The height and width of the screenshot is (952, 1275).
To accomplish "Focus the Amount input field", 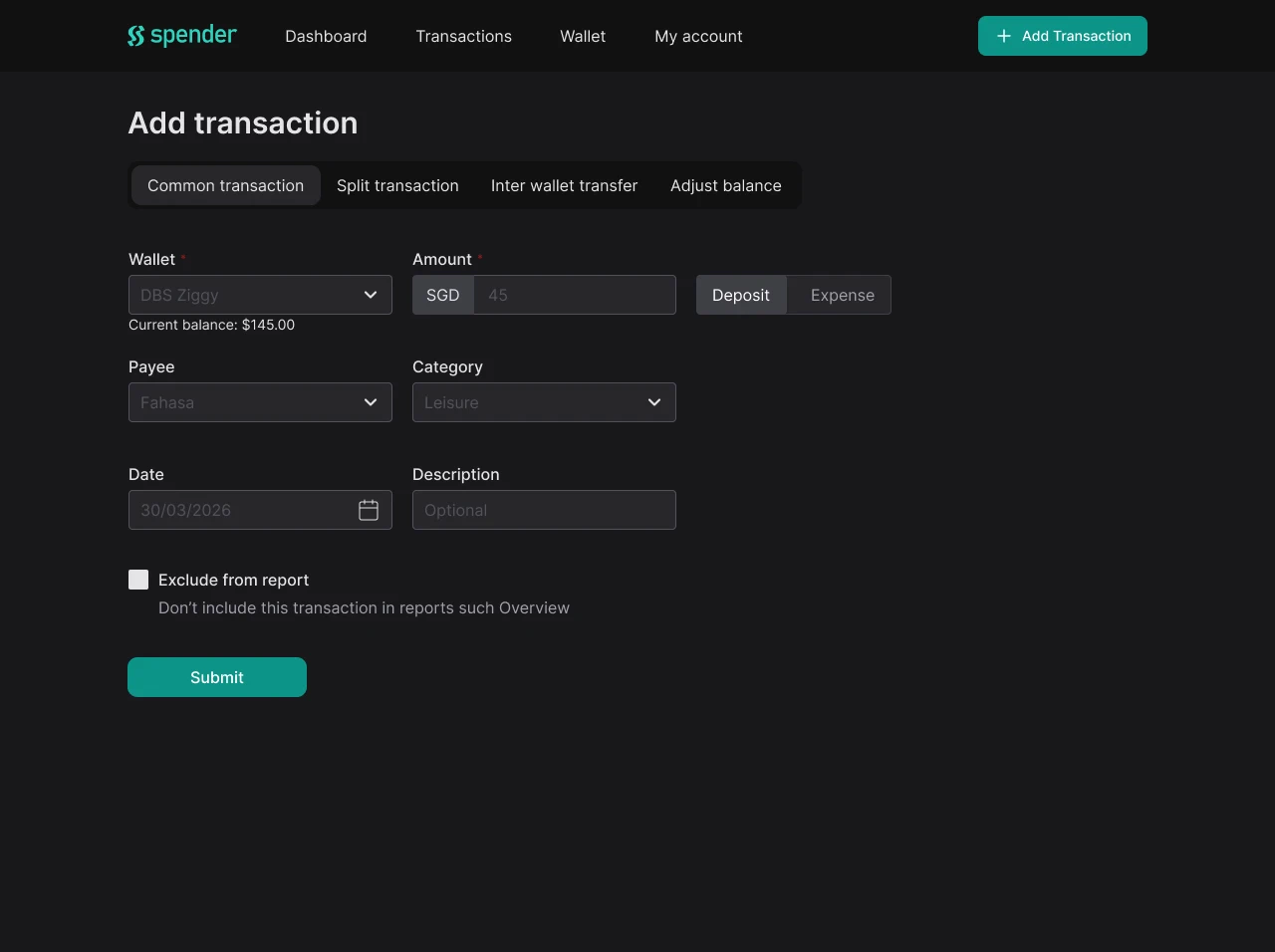I will (x=575, y=295).
